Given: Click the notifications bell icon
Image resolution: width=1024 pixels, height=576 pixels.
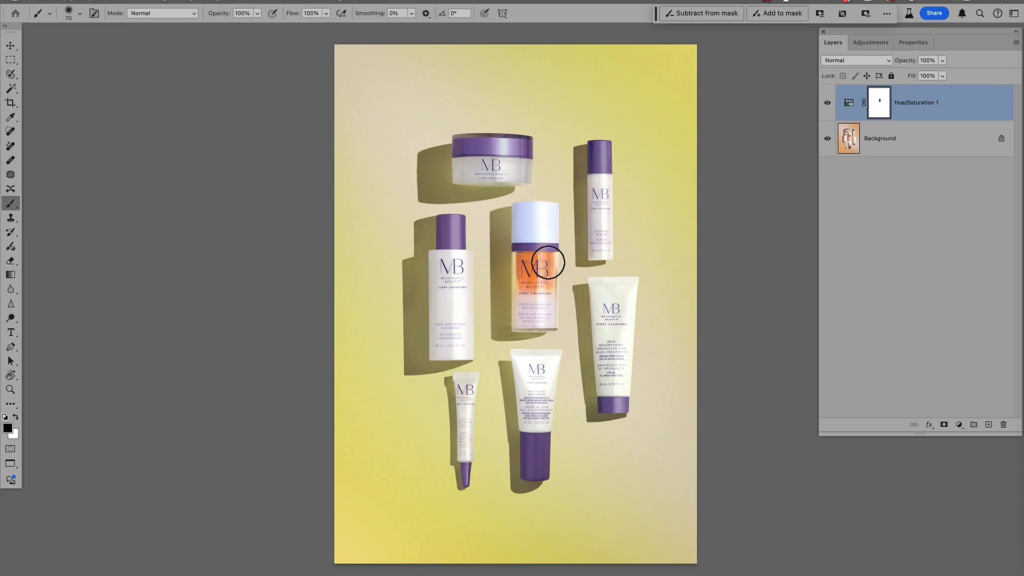Looking at the screenshot, I should (962, 13).
